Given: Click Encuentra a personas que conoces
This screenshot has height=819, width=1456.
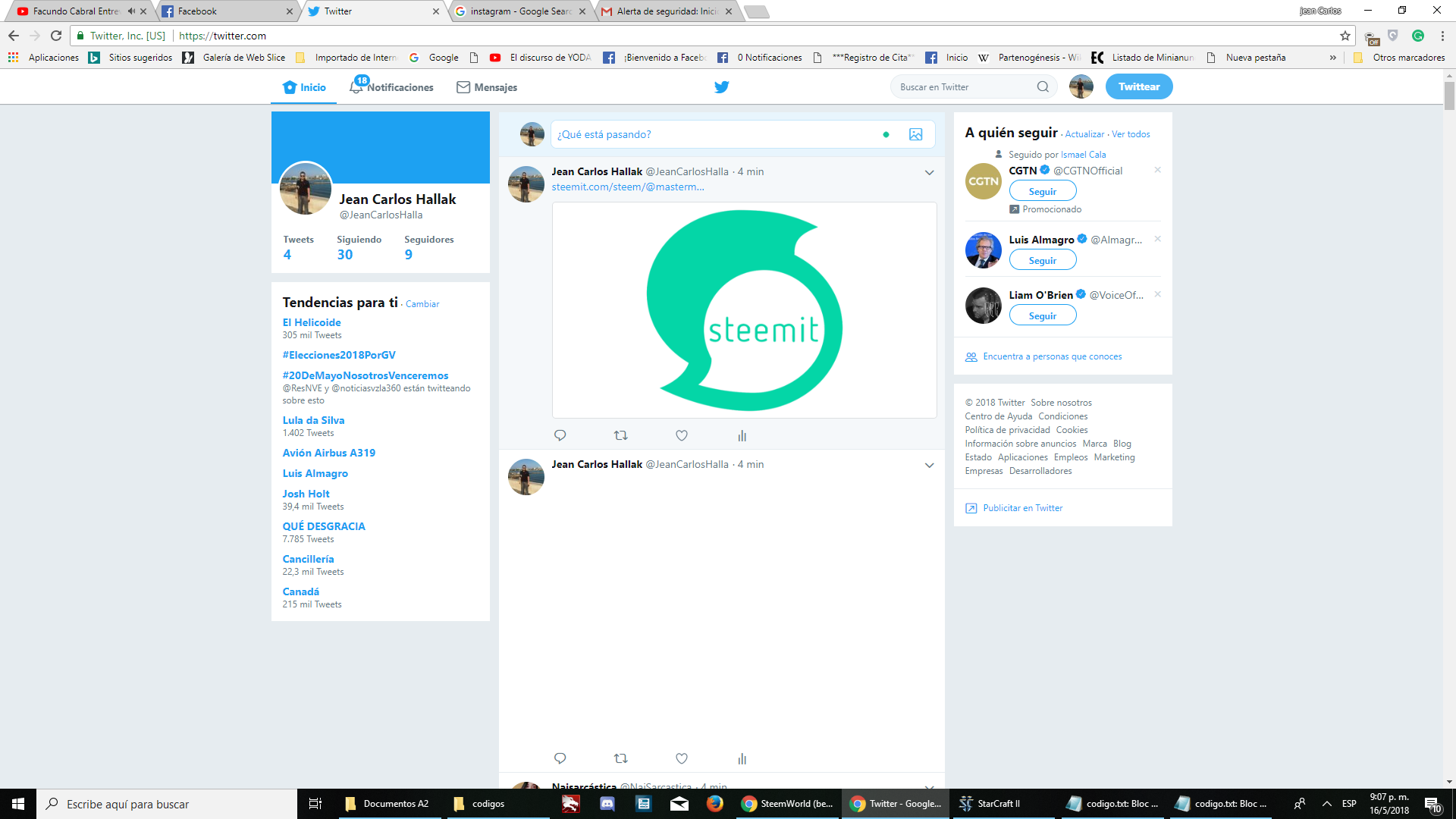Looking at the screenshot, I should pos(1052,356).
